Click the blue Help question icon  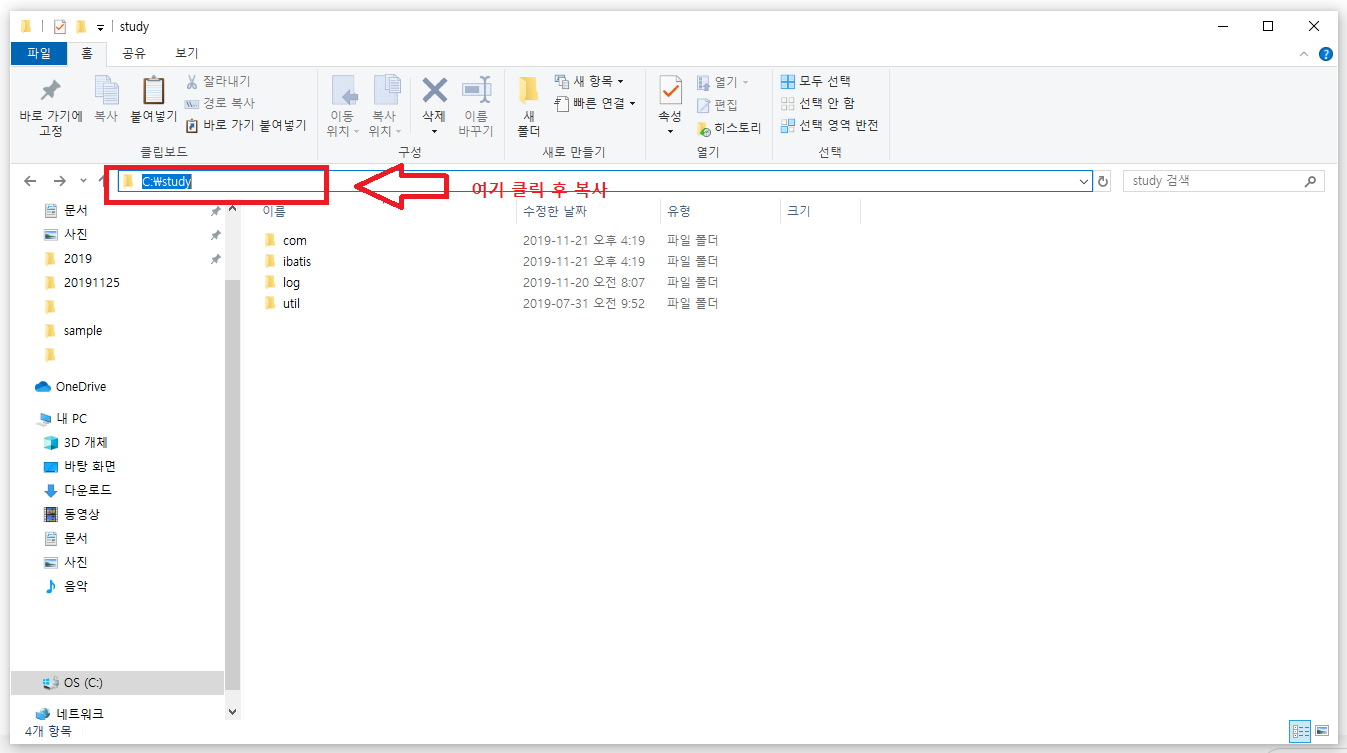pos(1326,54)
